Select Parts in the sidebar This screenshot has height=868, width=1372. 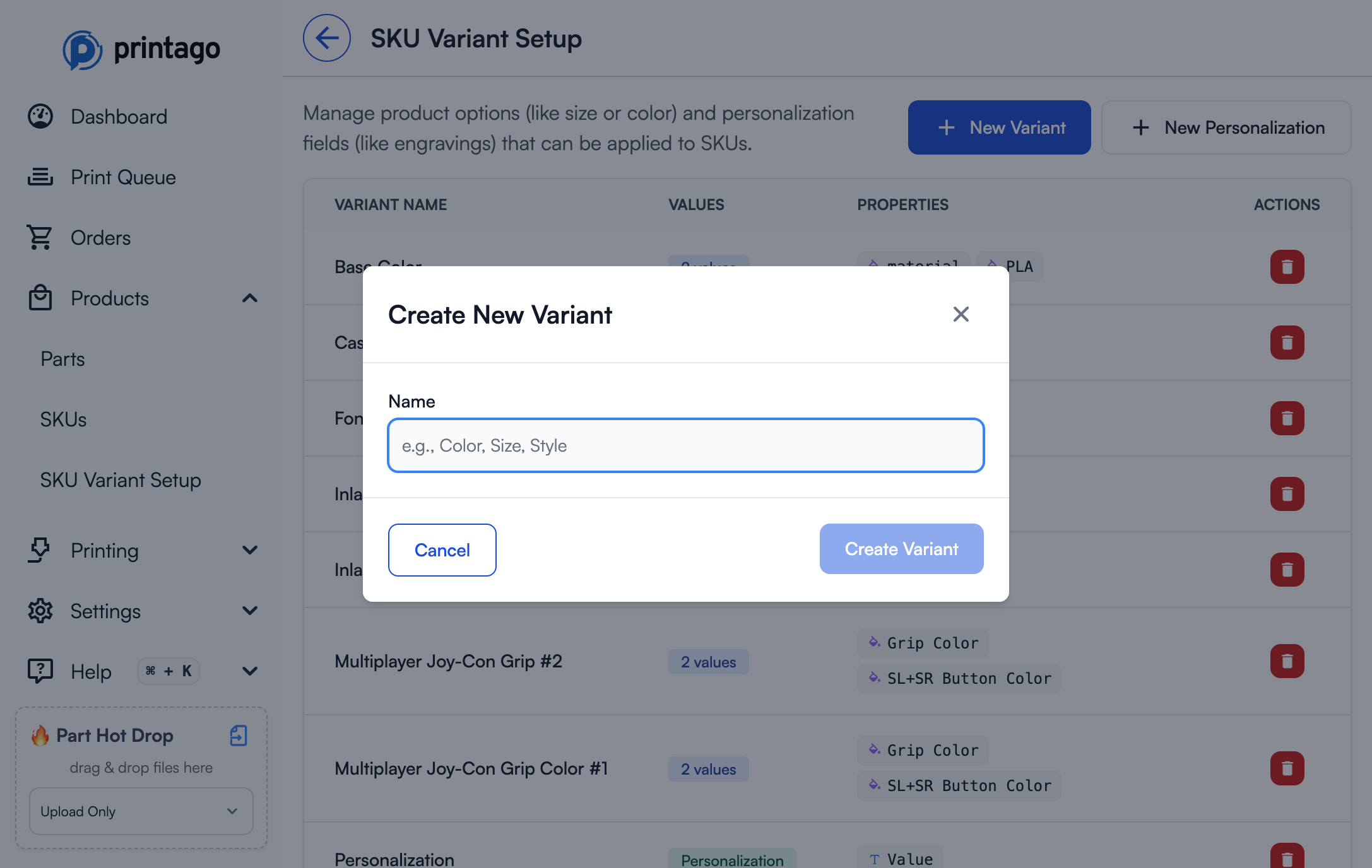pos(62,358)
